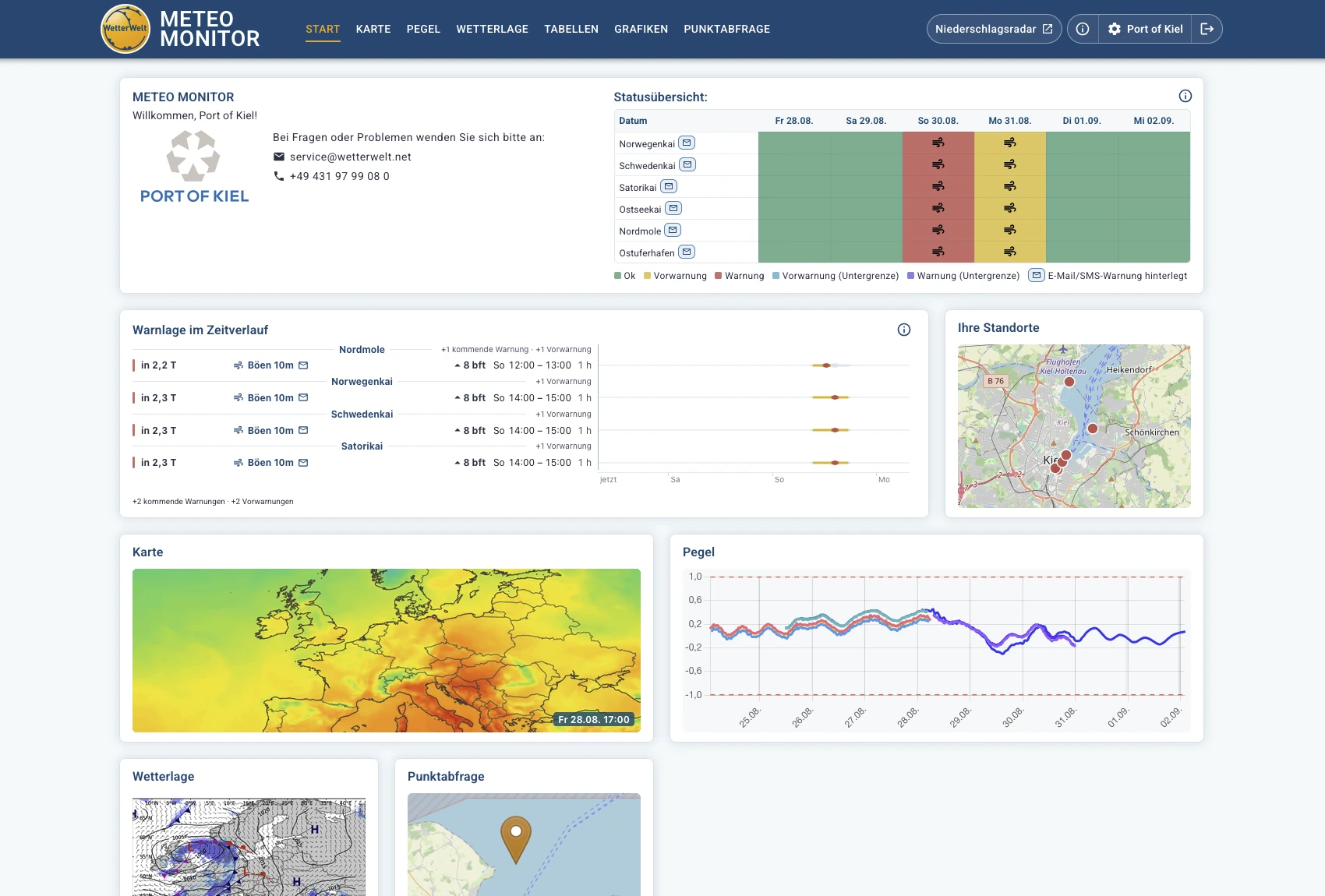Click Satorikai wind pre-warning on Mo 31.08.
Viewport: 1325px width, 896px height.
pyautogui.click(x=1010, y=186)
